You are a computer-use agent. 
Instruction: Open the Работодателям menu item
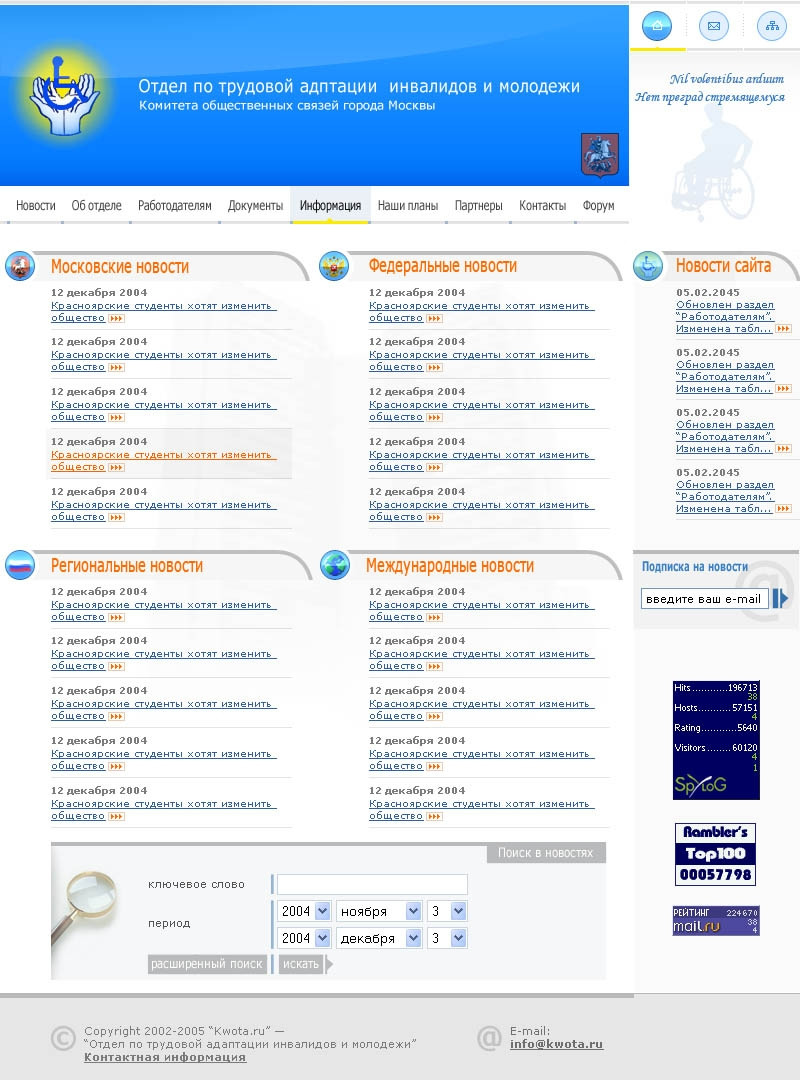(x=174, y=205)
